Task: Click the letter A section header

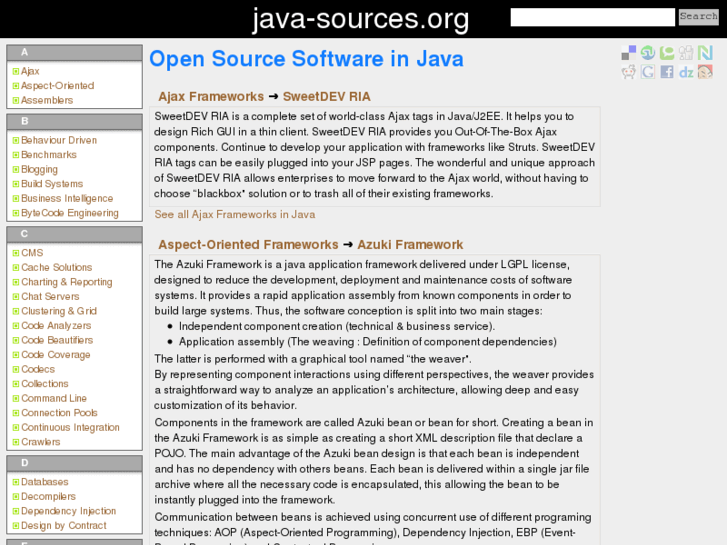Action: pyautogui.click(x=74, y=52)
